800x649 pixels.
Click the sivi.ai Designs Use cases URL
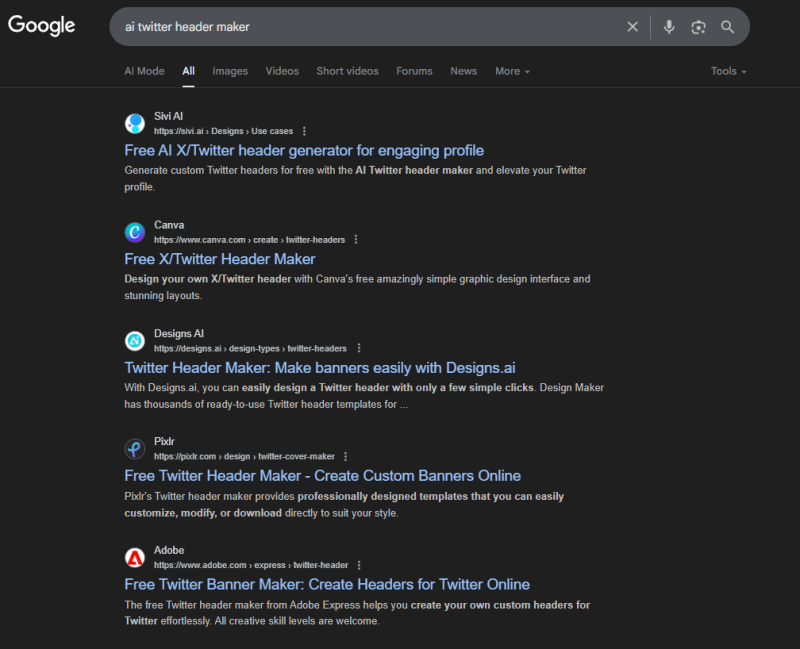pyautogui.click(x=223, y=131)
